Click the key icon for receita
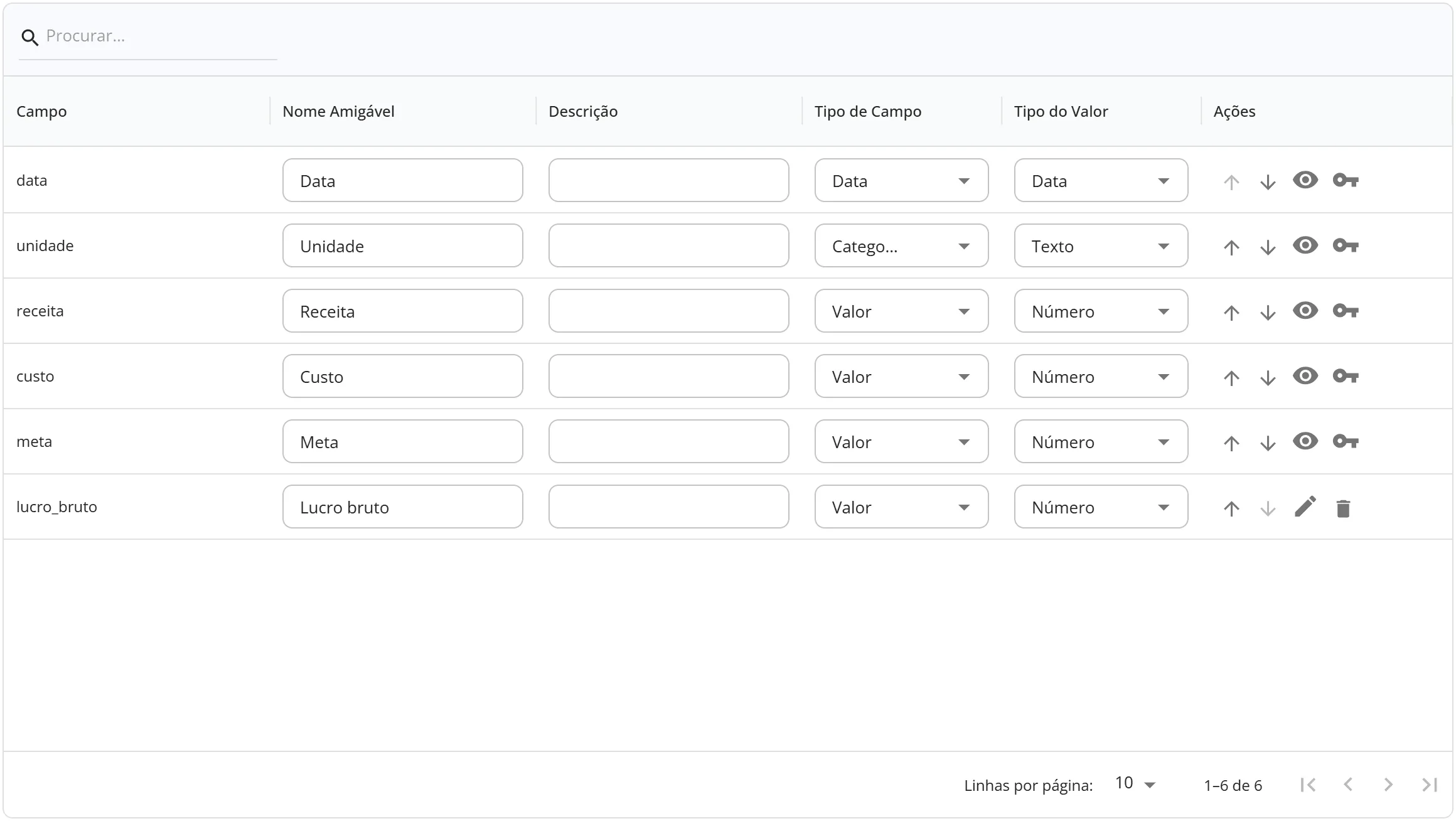 [1346, 311]
